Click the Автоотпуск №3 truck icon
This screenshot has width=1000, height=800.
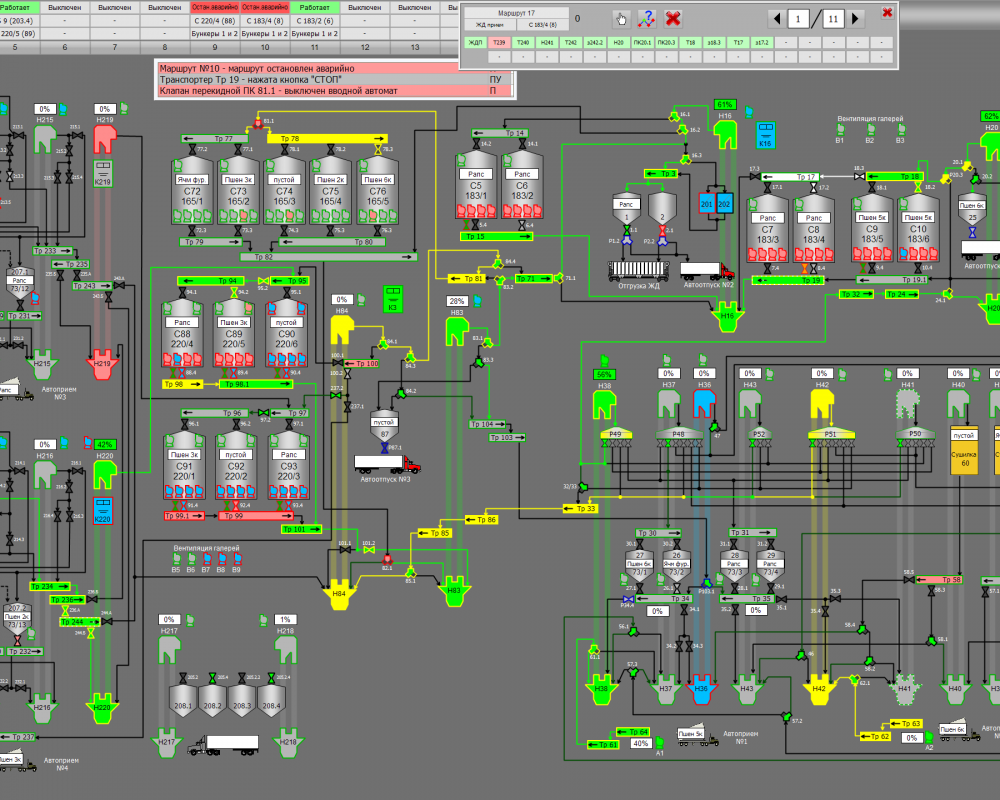point(387,464)
